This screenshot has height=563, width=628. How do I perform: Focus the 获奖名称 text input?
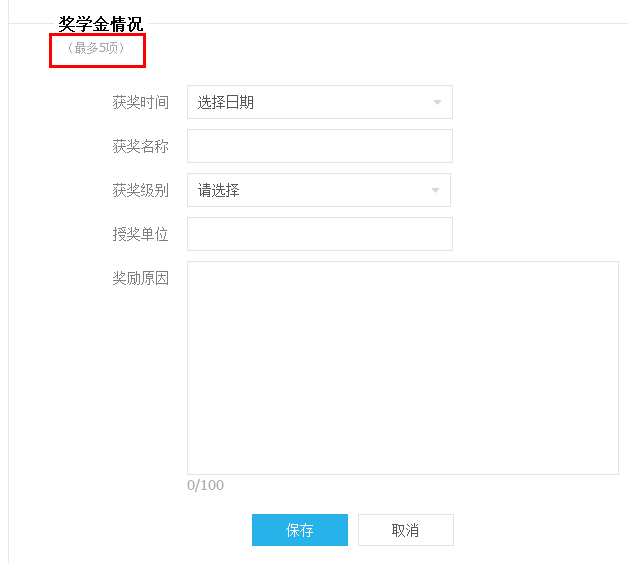pyautogui.click(x=320, y=146)
